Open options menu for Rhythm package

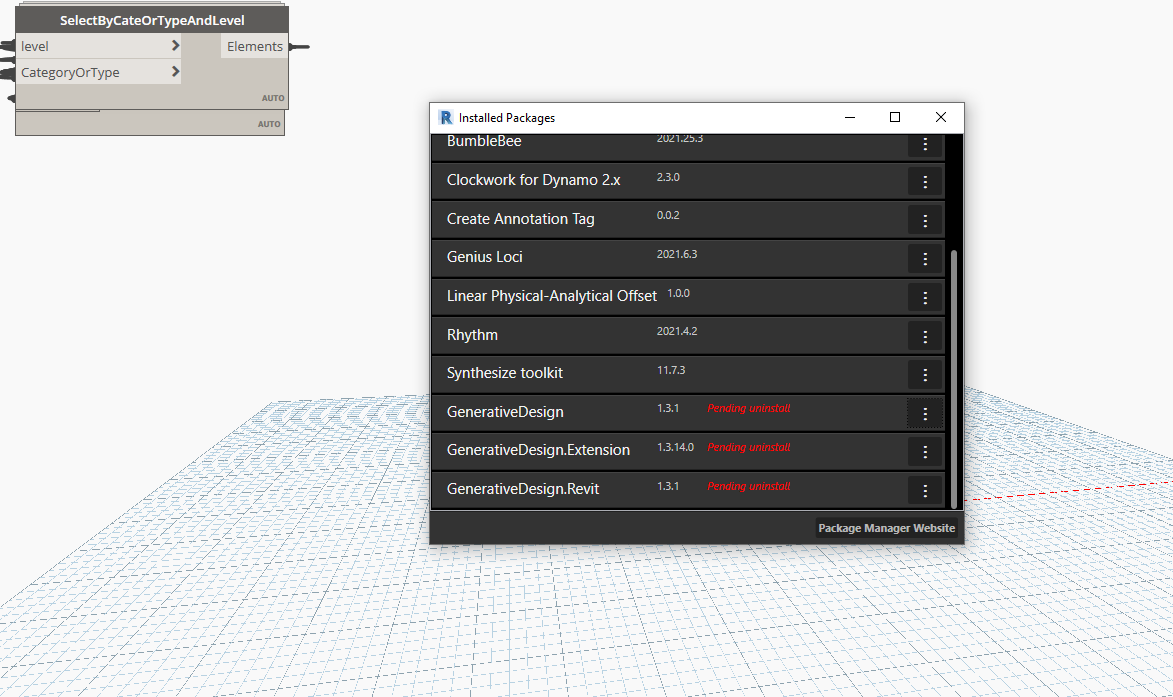point(925,337)
